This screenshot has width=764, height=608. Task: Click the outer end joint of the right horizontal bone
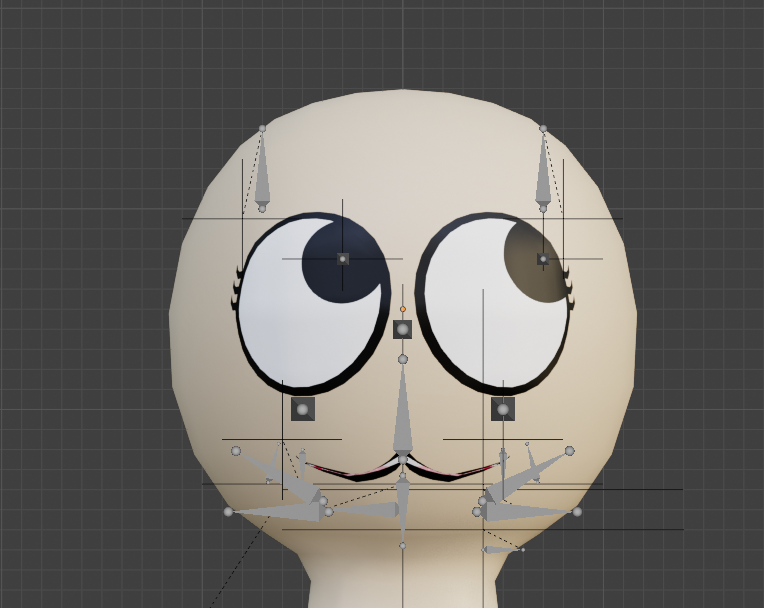click(577, 512)
